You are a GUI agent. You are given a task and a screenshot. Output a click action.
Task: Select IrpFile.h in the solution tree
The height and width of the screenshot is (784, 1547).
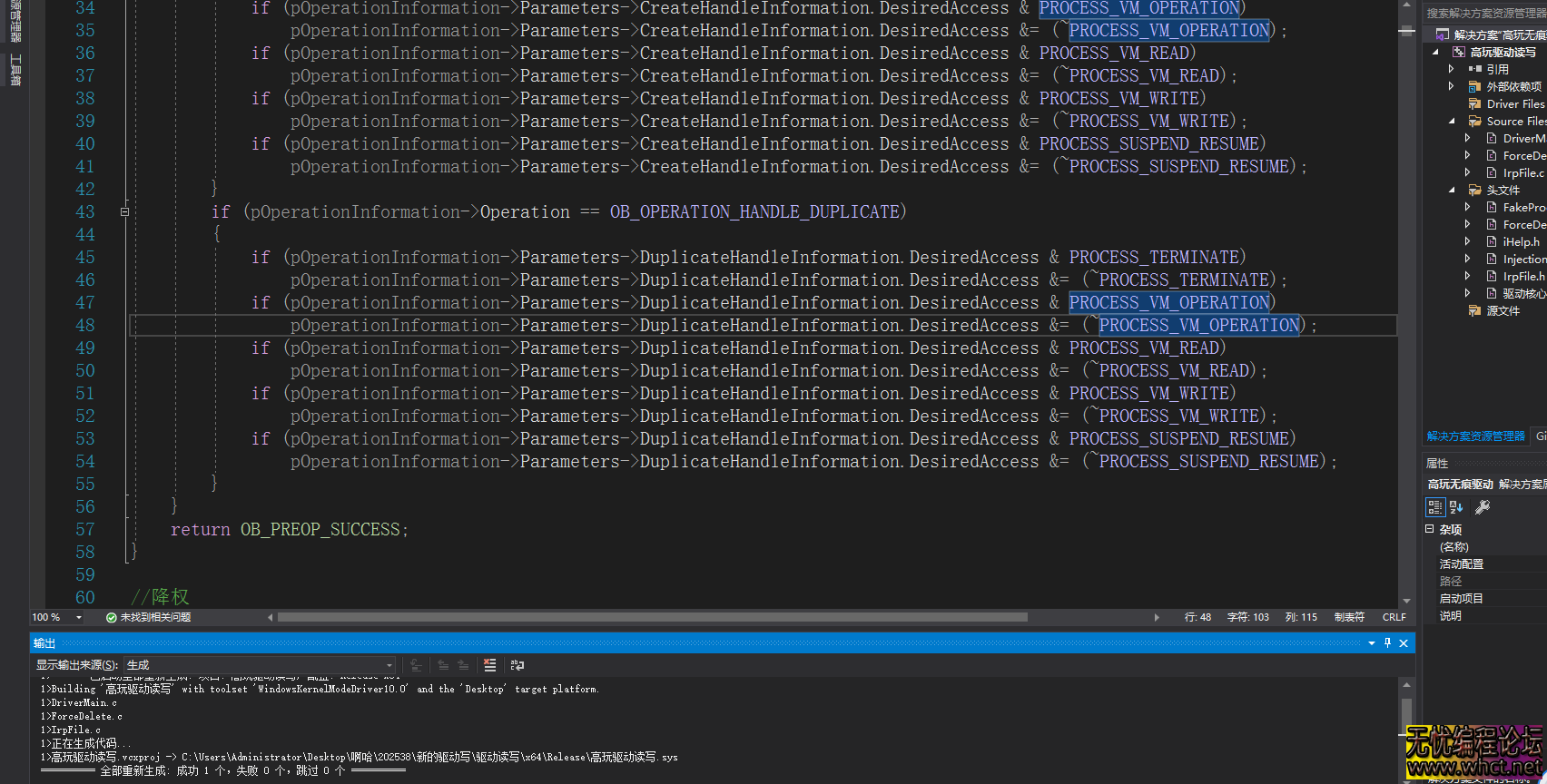click(x=1522, y=276)
